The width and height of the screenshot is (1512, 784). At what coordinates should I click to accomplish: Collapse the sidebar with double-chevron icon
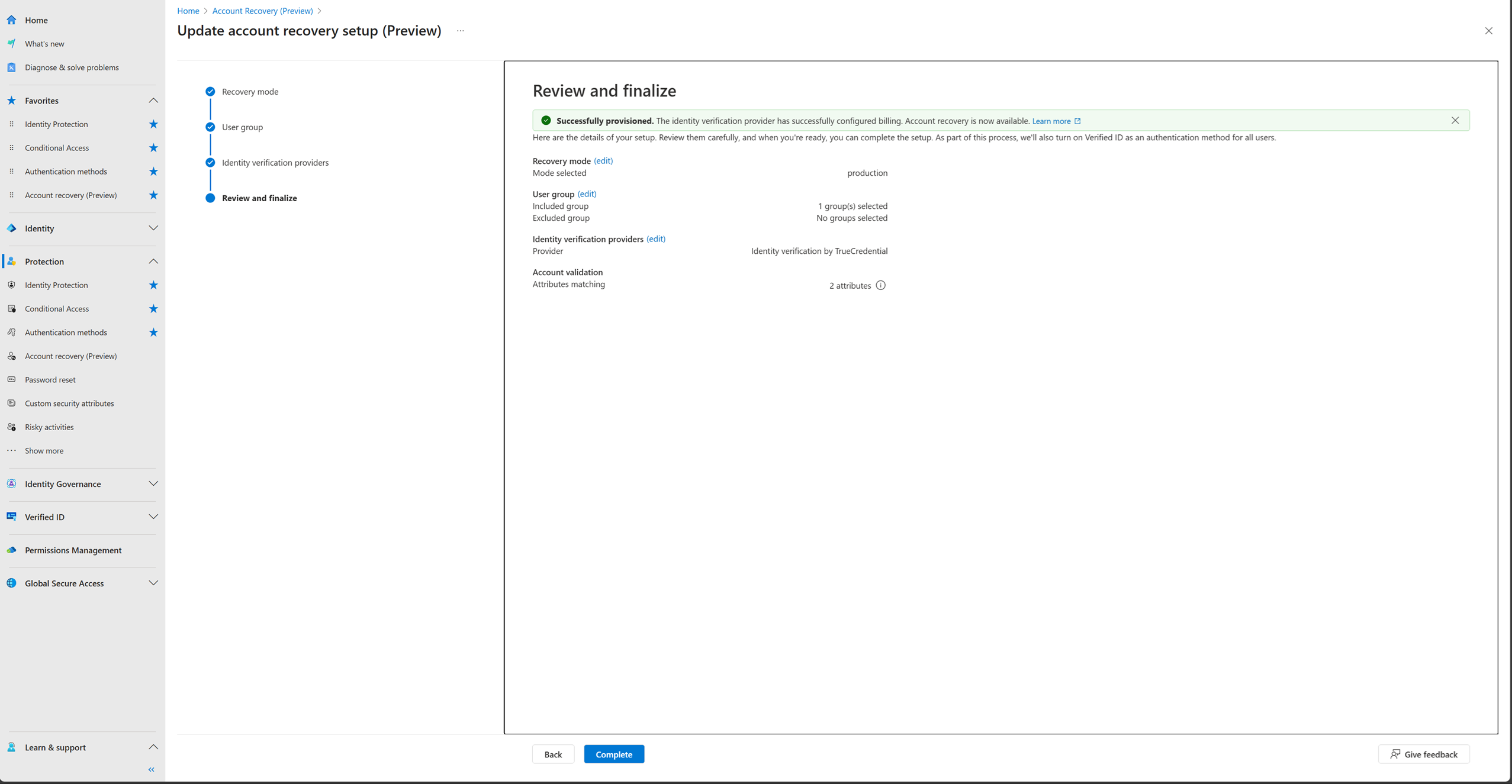(152, 769)
